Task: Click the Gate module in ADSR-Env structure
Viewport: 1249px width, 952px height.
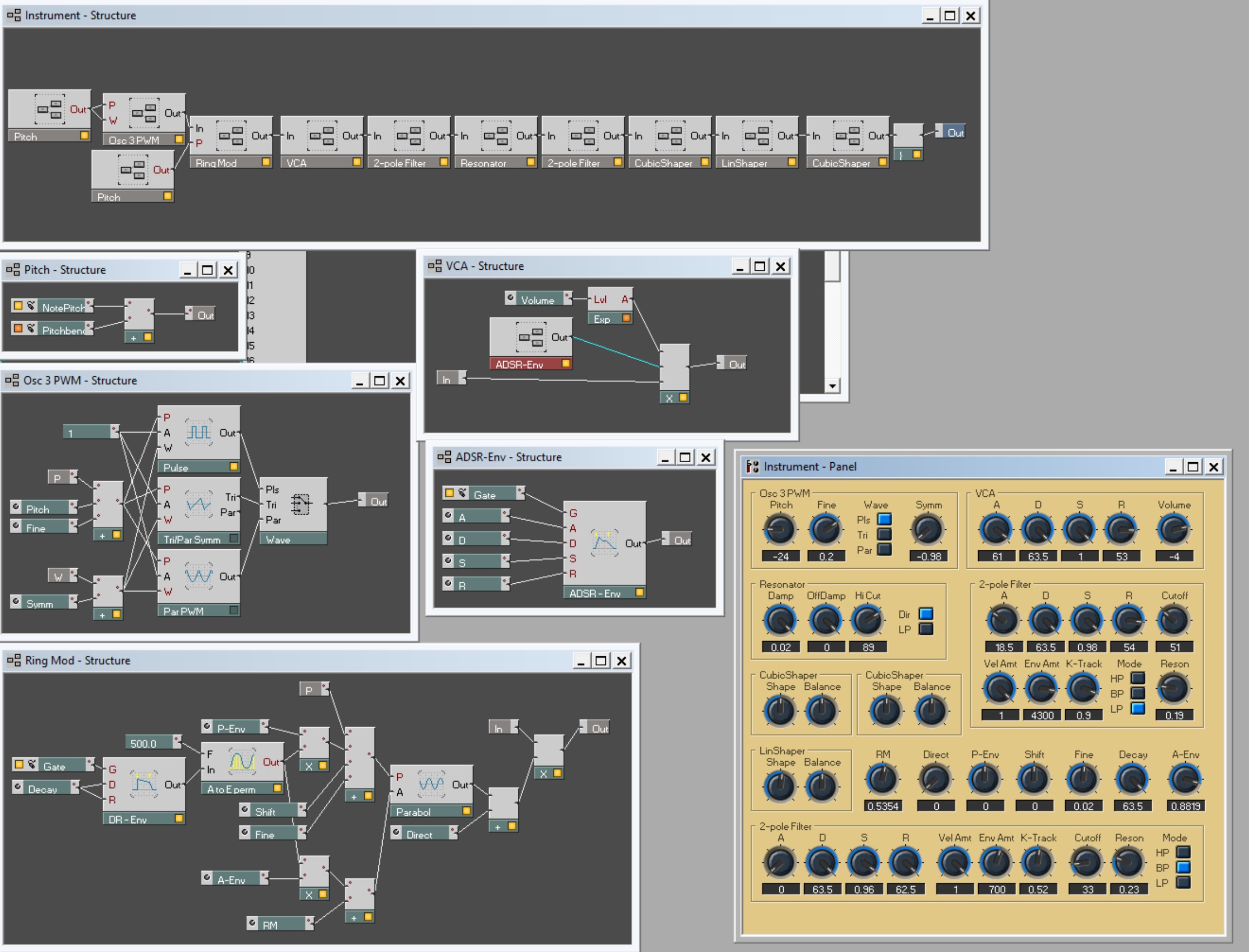Action: [484, 494]
